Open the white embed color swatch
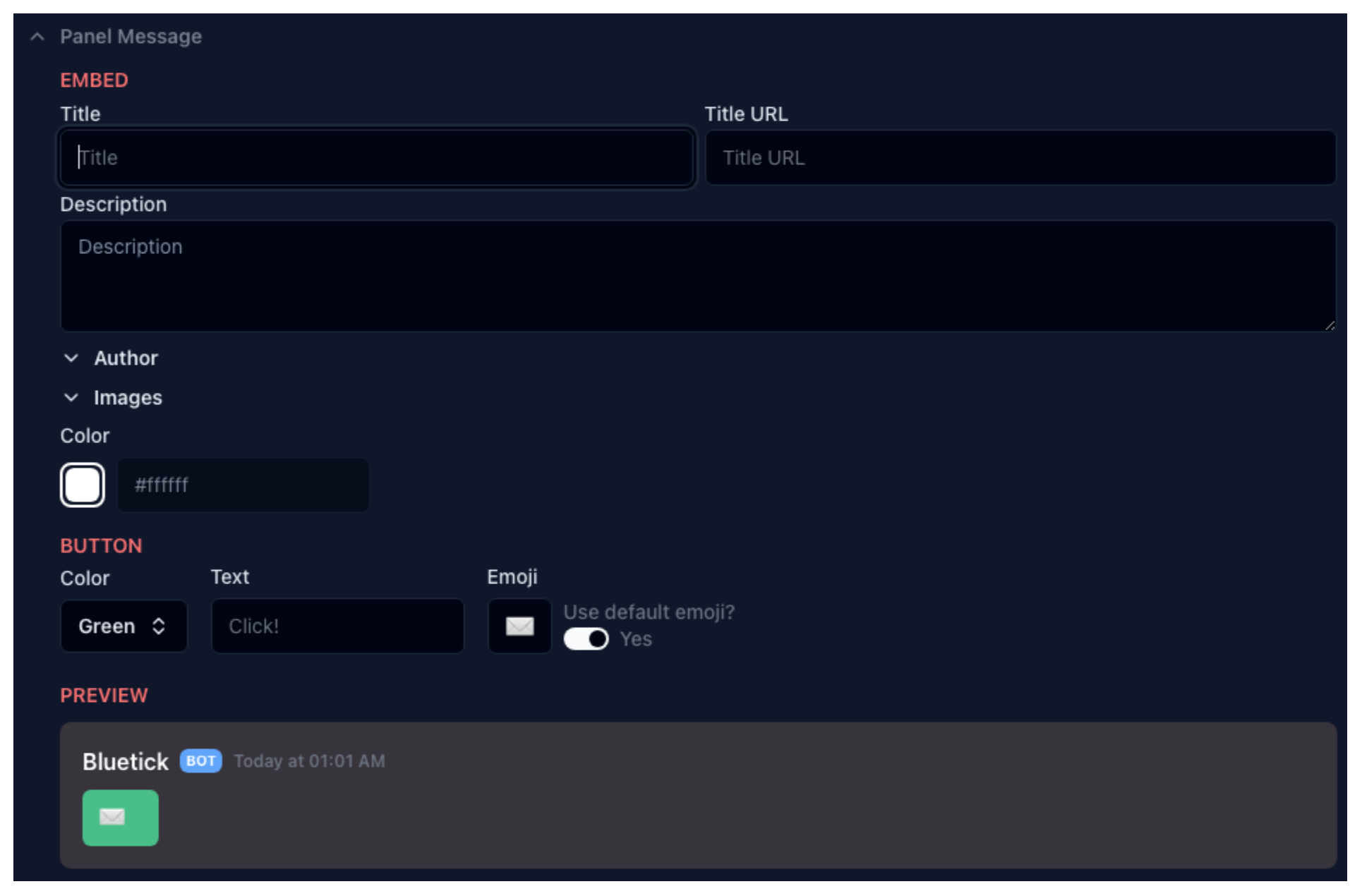Screen dimensions: 1362x896 coord(83,485)
